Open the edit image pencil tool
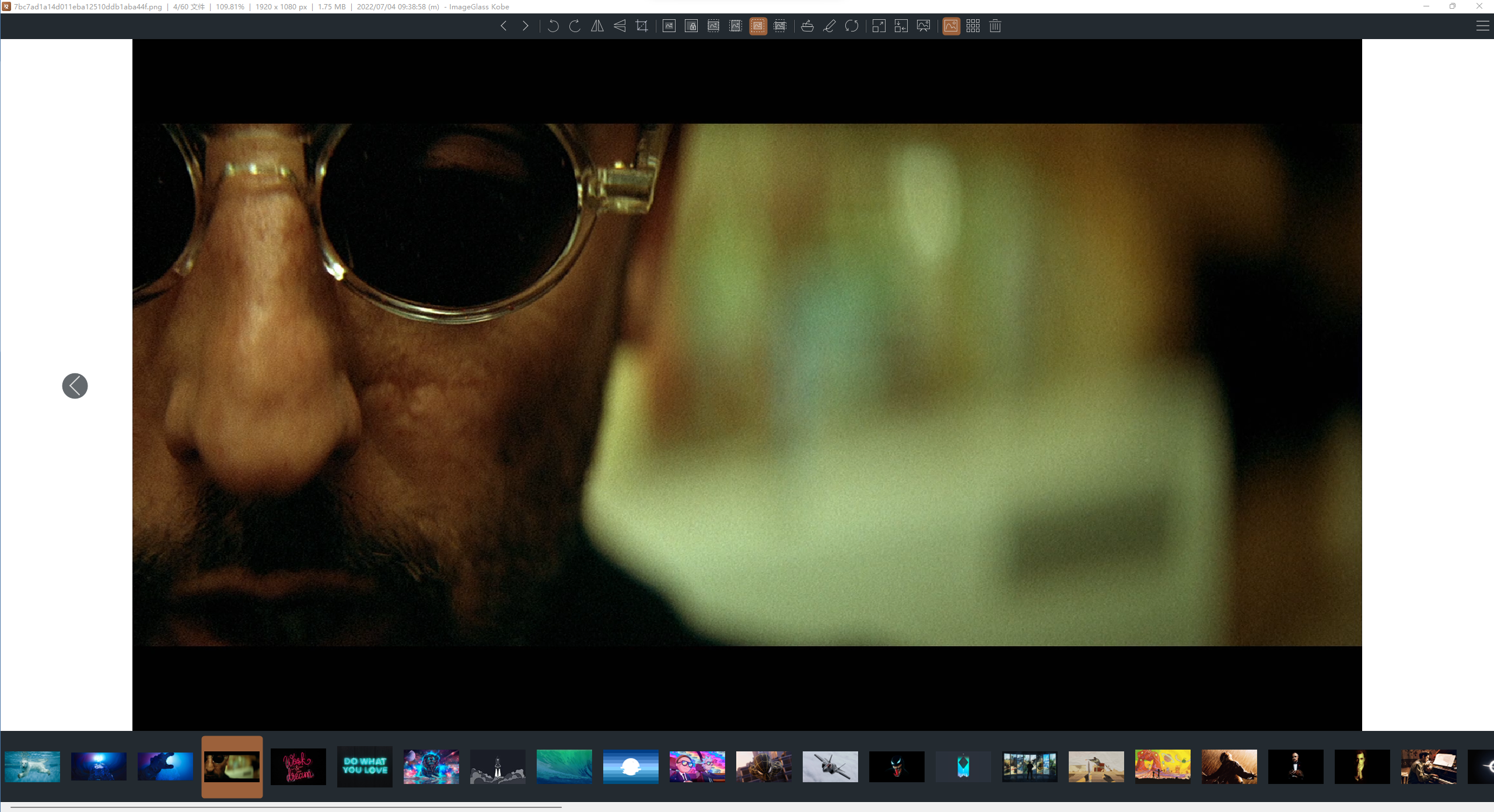The image size is (1494, 812). pos(829,26)
